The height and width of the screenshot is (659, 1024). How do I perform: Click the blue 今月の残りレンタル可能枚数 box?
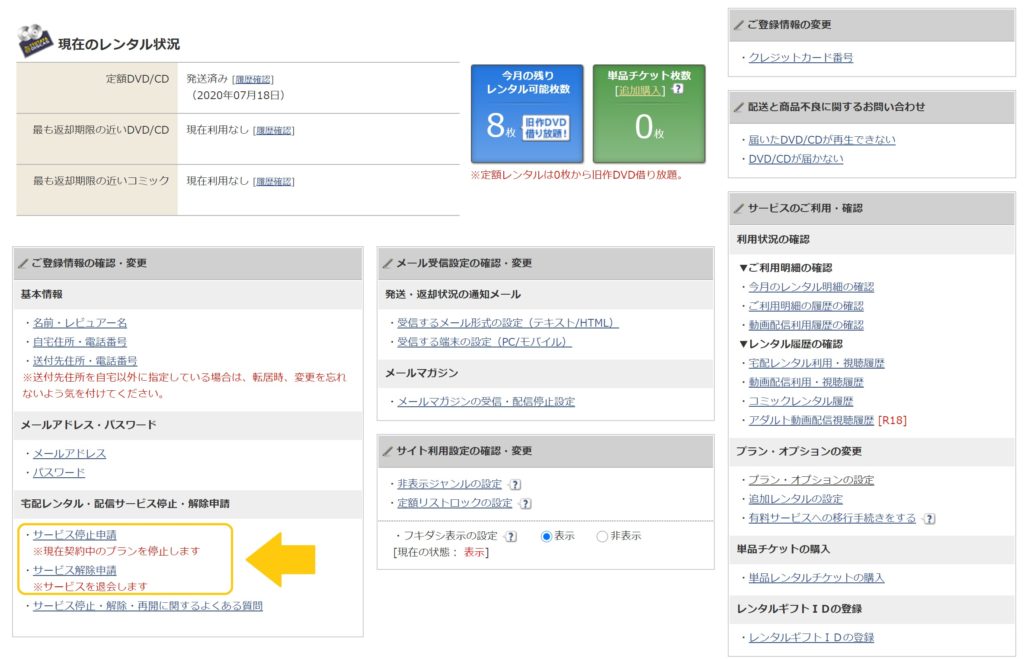click(x=527, y=114)
